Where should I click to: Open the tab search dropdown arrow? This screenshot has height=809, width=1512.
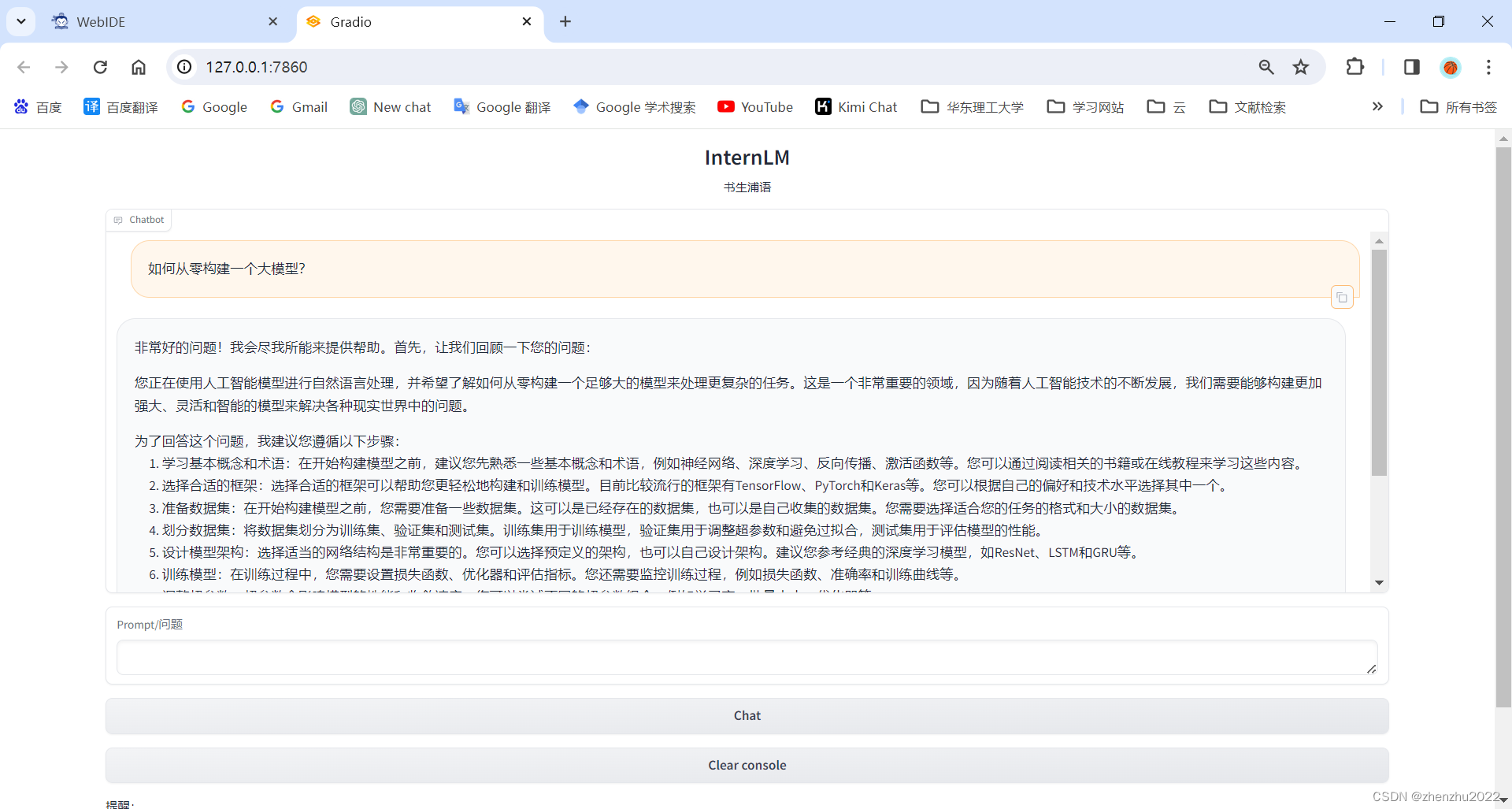tap(21, 21)
